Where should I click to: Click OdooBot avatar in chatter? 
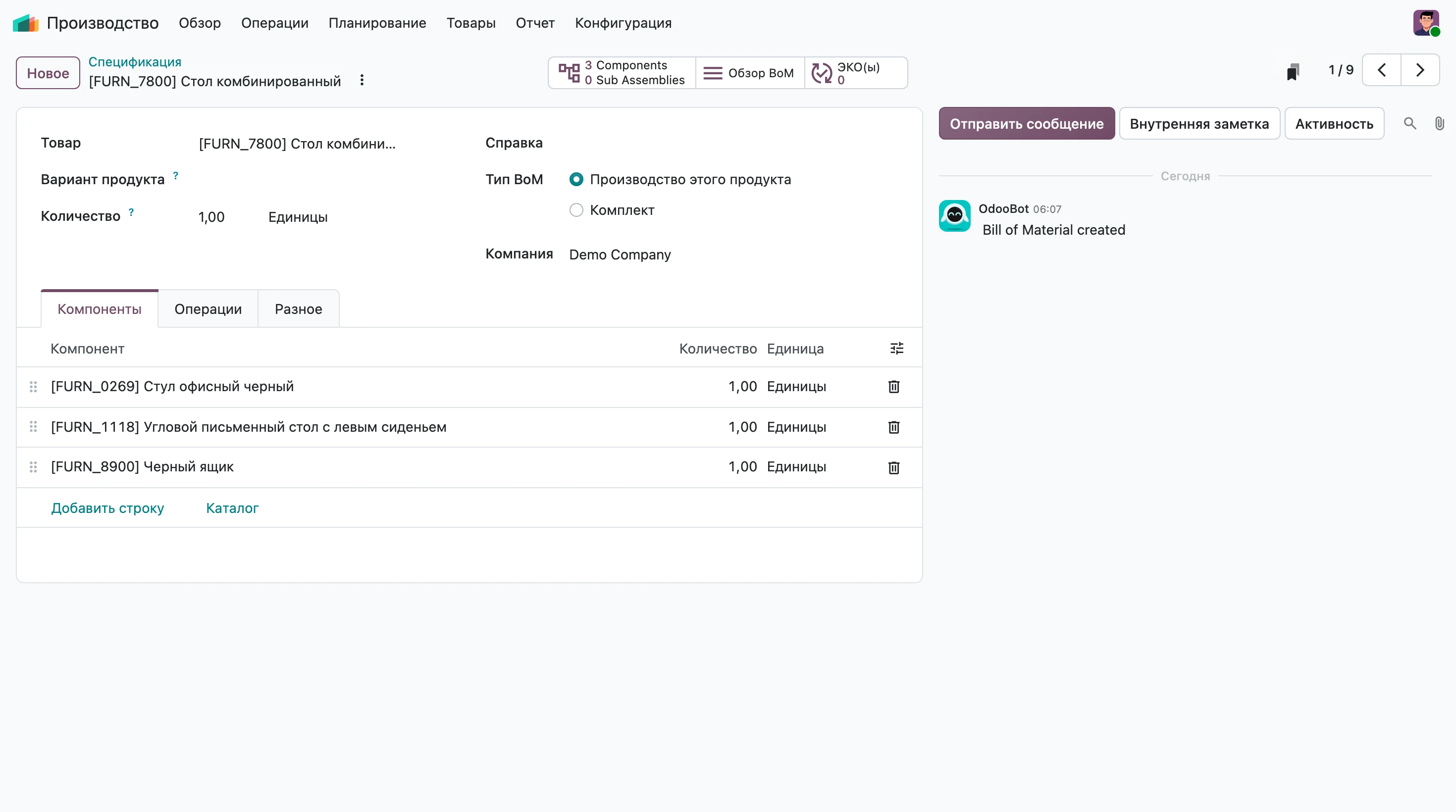point(955,216)
